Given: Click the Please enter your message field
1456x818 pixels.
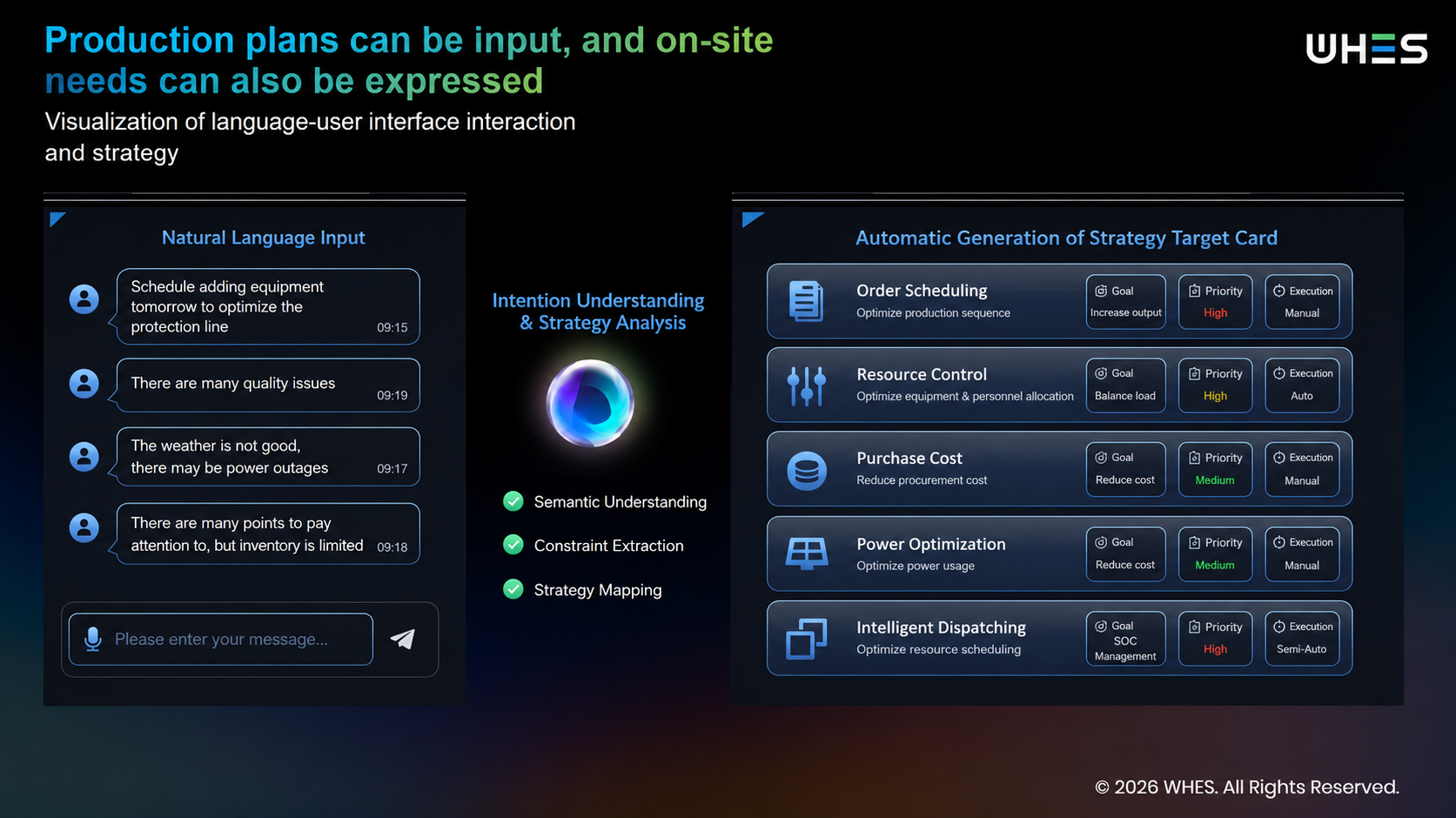Looking at the screenshot, I should 221,640.
